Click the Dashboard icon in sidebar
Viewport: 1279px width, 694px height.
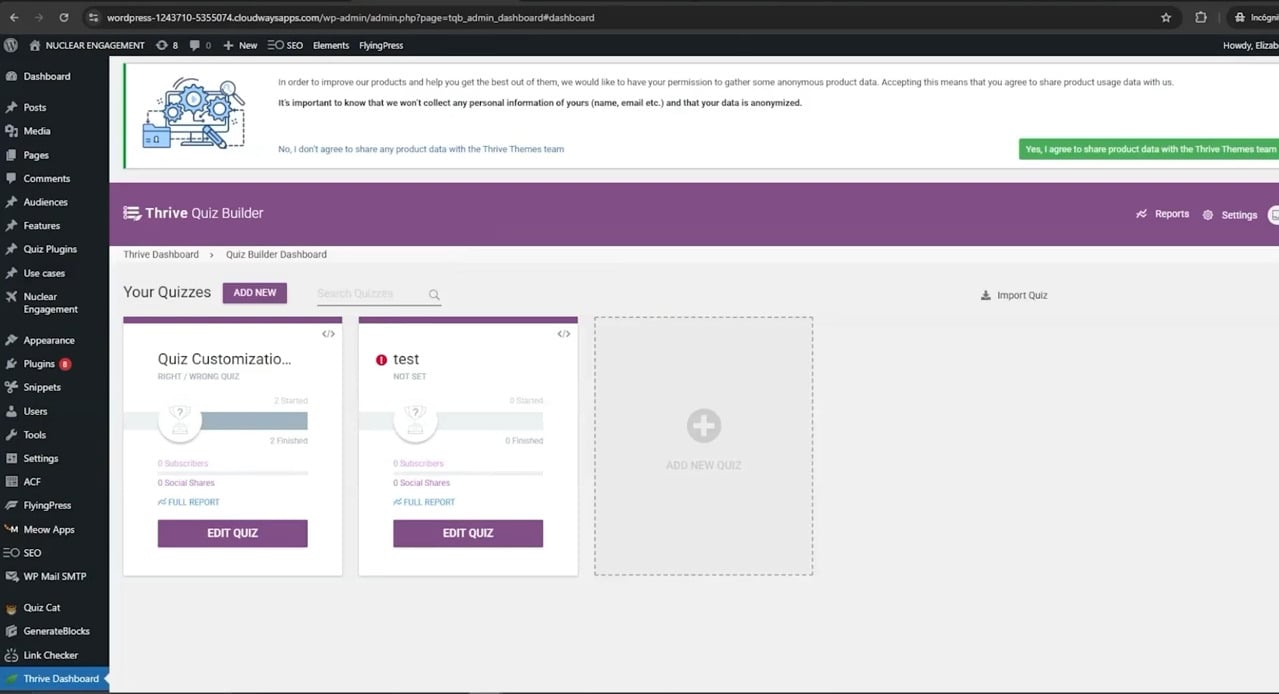(11, 76)
